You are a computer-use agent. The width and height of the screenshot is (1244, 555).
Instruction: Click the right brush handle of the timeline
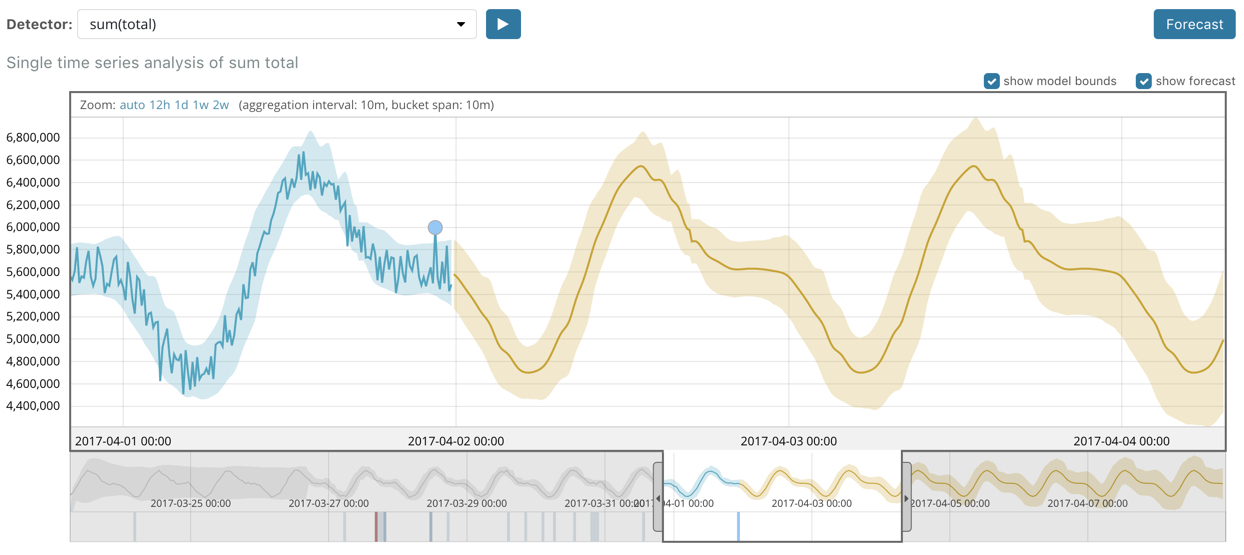coord(907,498)
